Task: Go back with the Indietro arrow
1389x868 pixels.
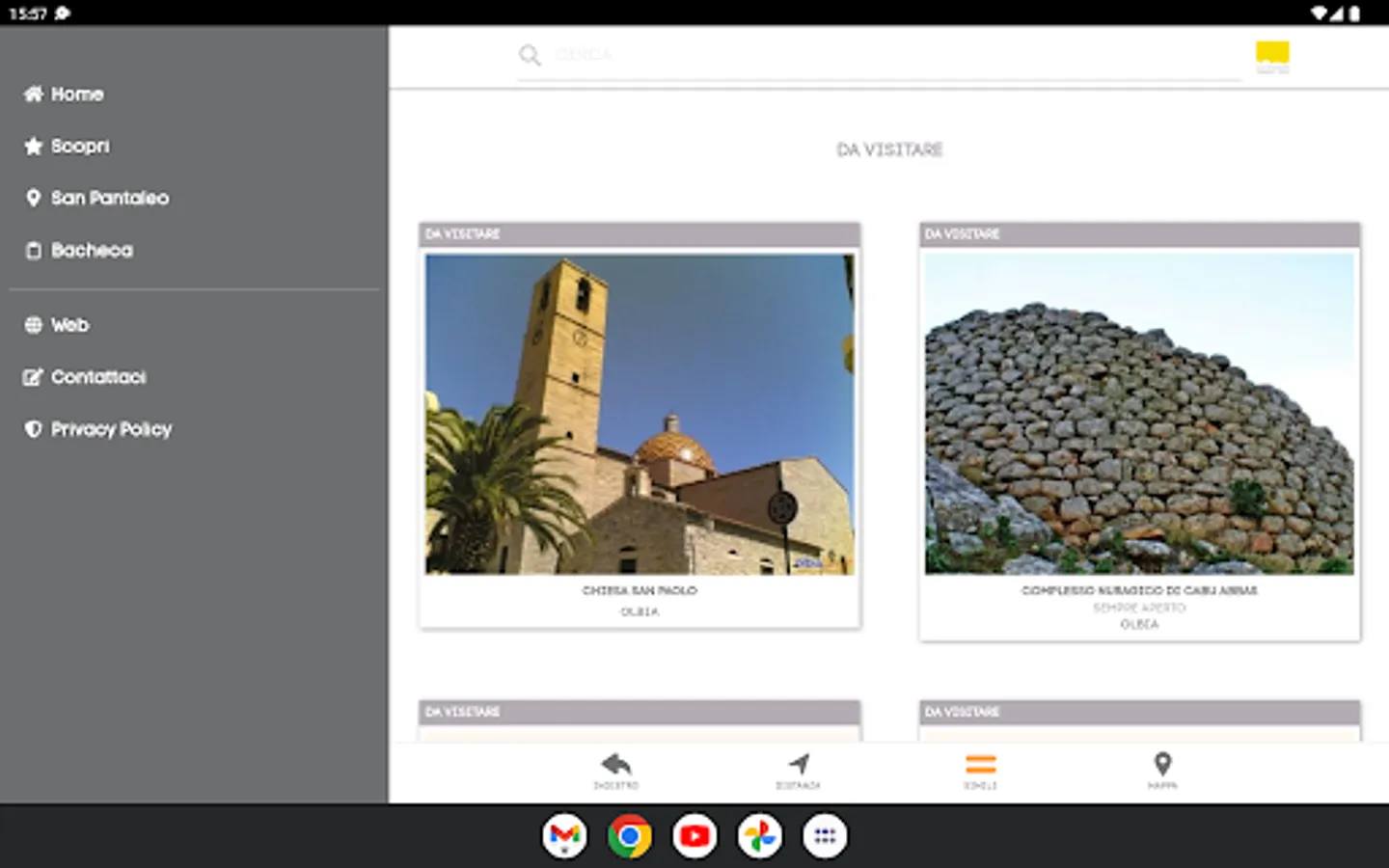Action: point(616,771)
